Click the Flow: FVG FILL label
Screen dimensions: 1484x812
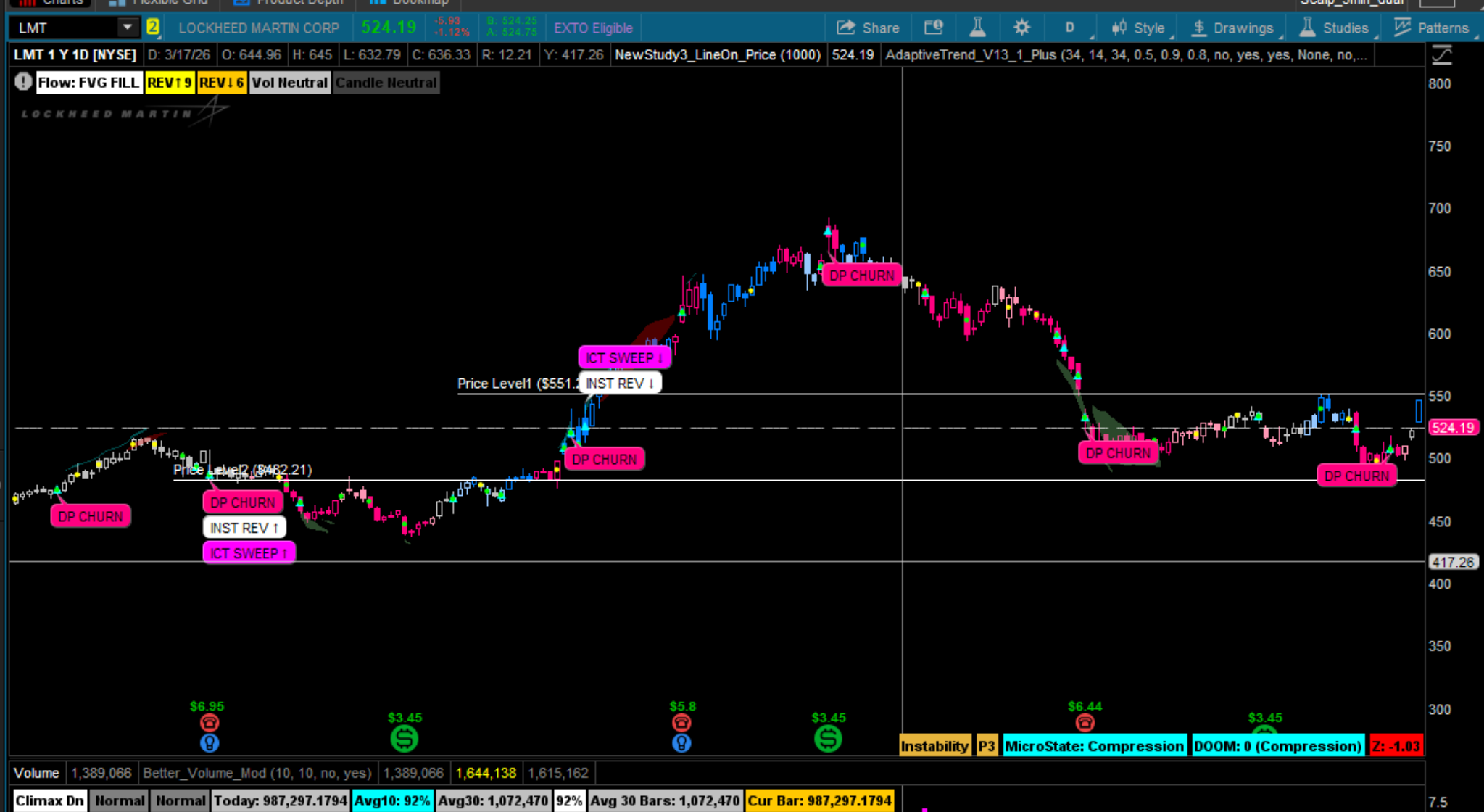click(88, 83)
